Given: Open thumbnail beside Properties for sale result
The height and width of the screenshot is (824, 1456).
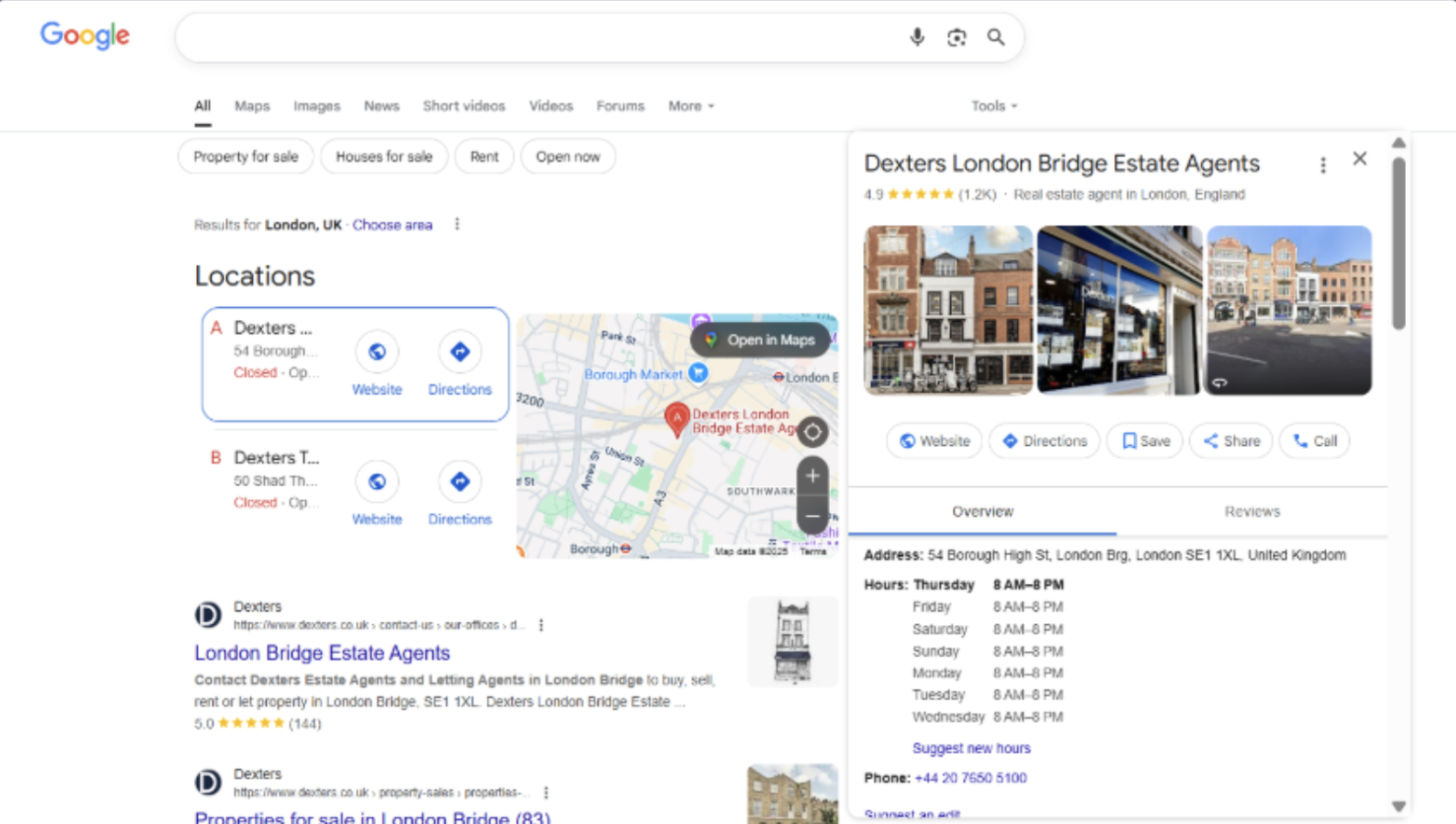Looking at the screenshot, I should click(x=792, y=793).
